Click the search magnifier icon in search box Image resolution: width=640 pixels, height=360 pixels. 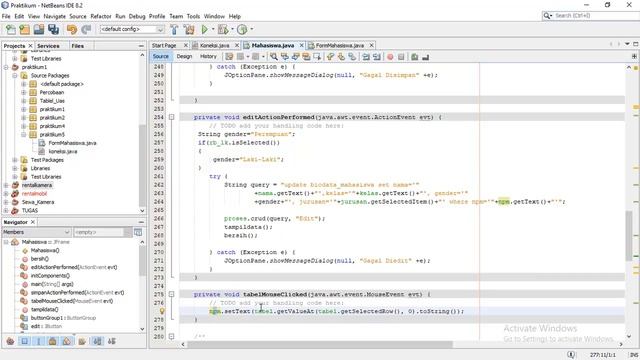click(546, 16)
